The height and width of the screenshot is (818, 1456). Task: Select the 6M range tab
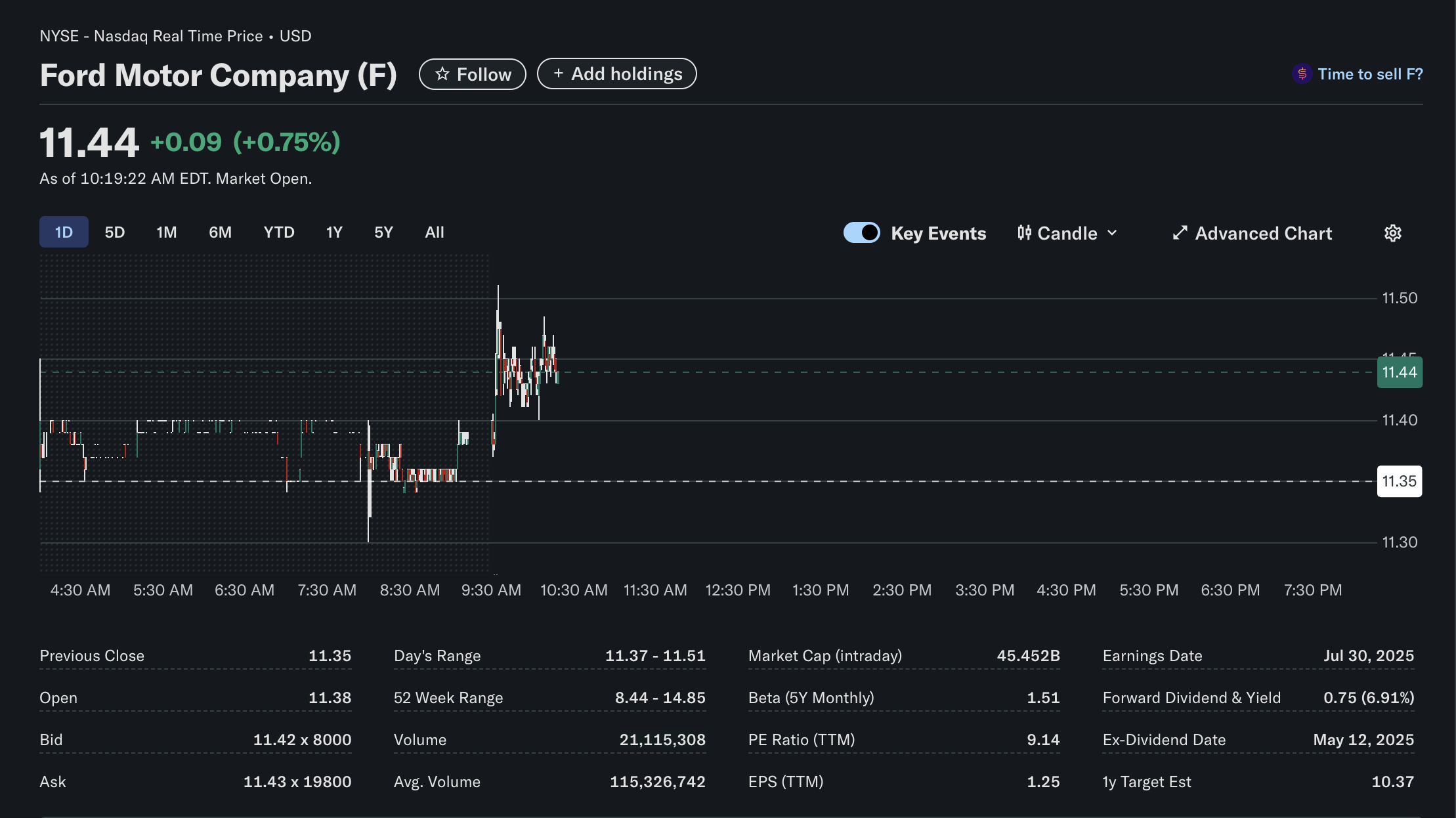[x=221, y=232]
